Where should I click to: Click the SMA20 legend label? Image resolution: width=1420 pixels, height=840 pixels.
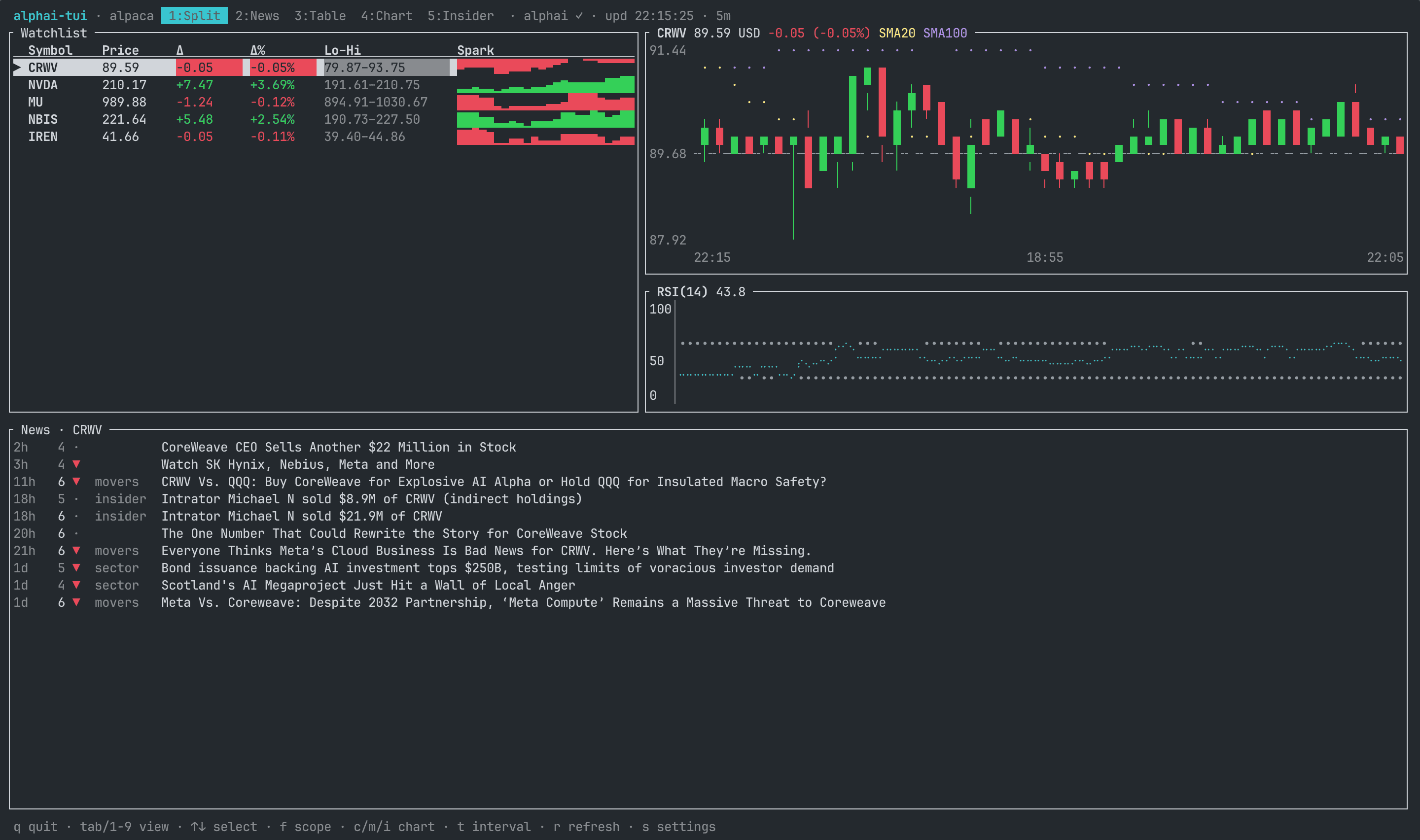(x=896, y=33)
